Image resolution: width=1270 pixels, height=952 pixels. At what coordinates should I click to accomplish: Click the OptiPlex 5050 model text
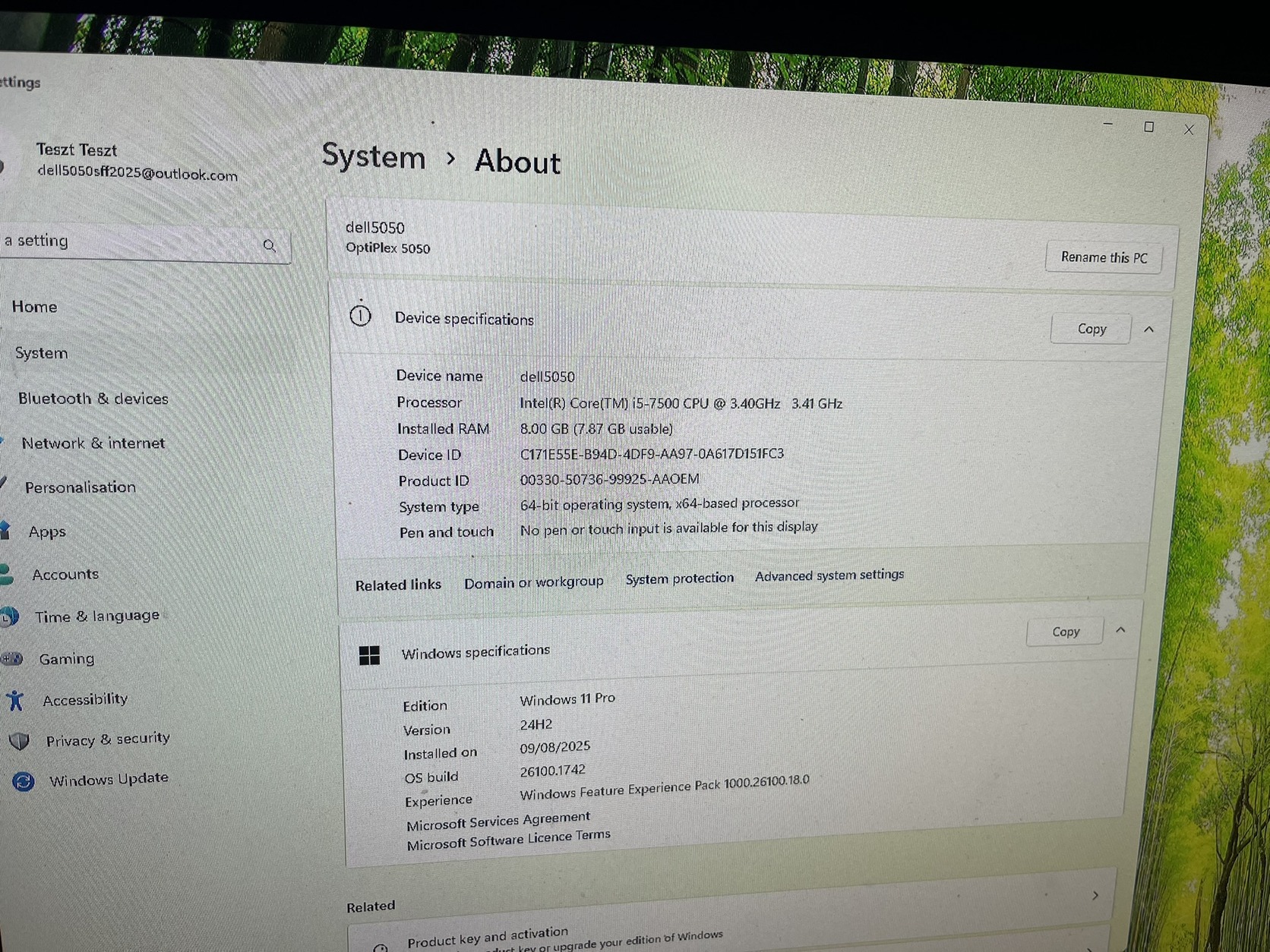coord(387,248)
